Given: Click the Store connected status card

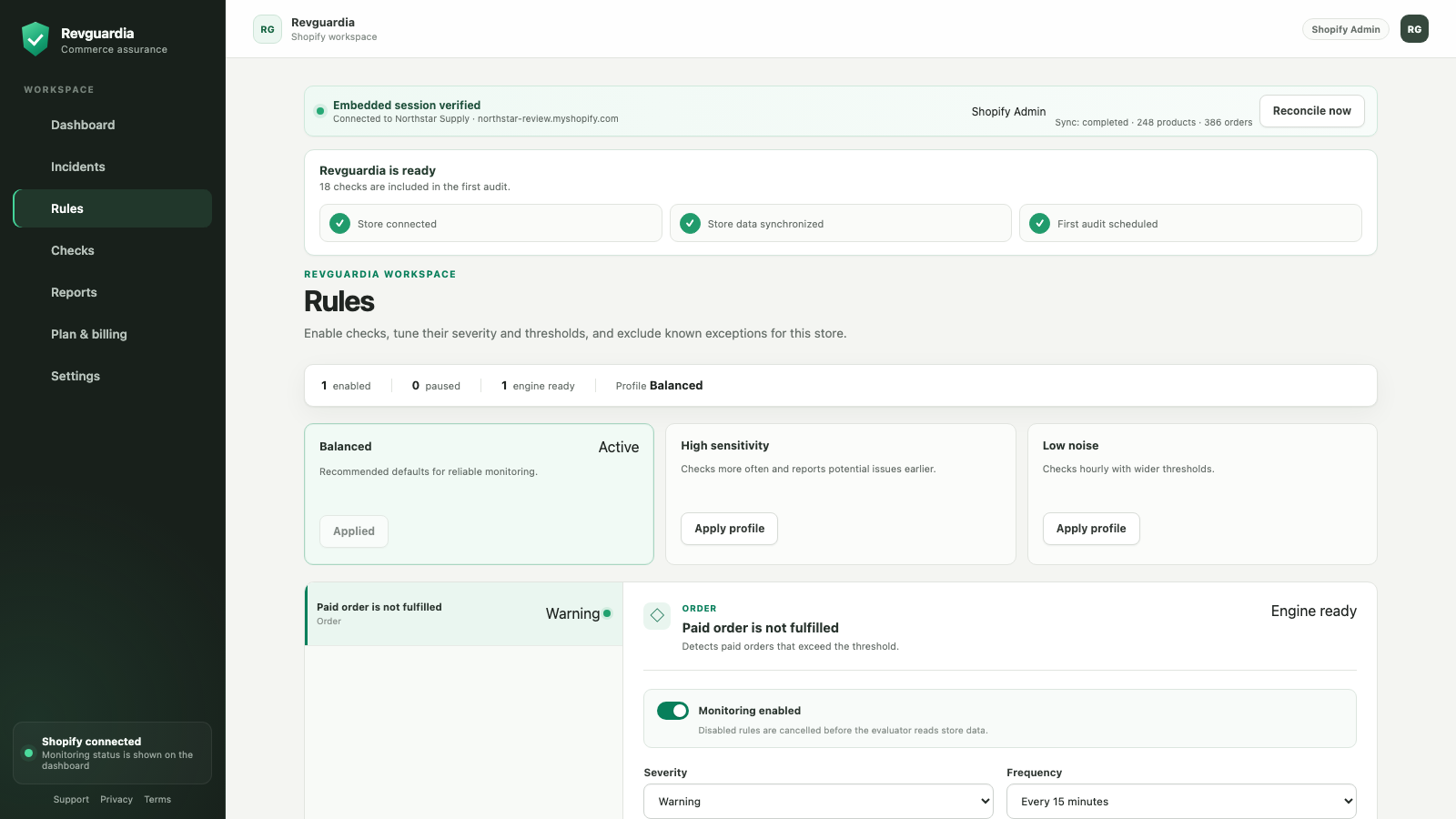Looking at the screenshot, I should (x=490, y=223).
